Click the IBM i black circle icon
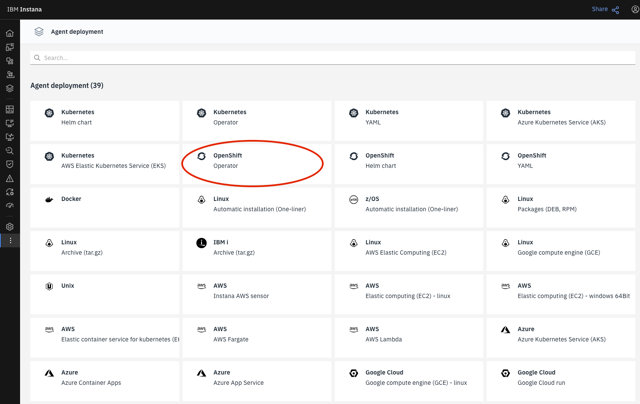Viewport: 640px width, 404px height. pyautogui.click(x=202, y=243)
